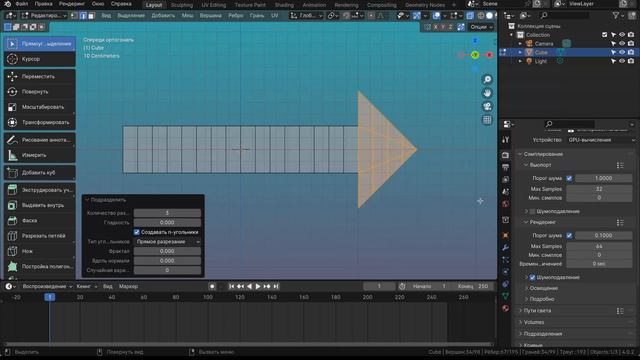Open the Edit (Правка) menu
This screenshot has width=640, height=360.
tap(43, 4)
